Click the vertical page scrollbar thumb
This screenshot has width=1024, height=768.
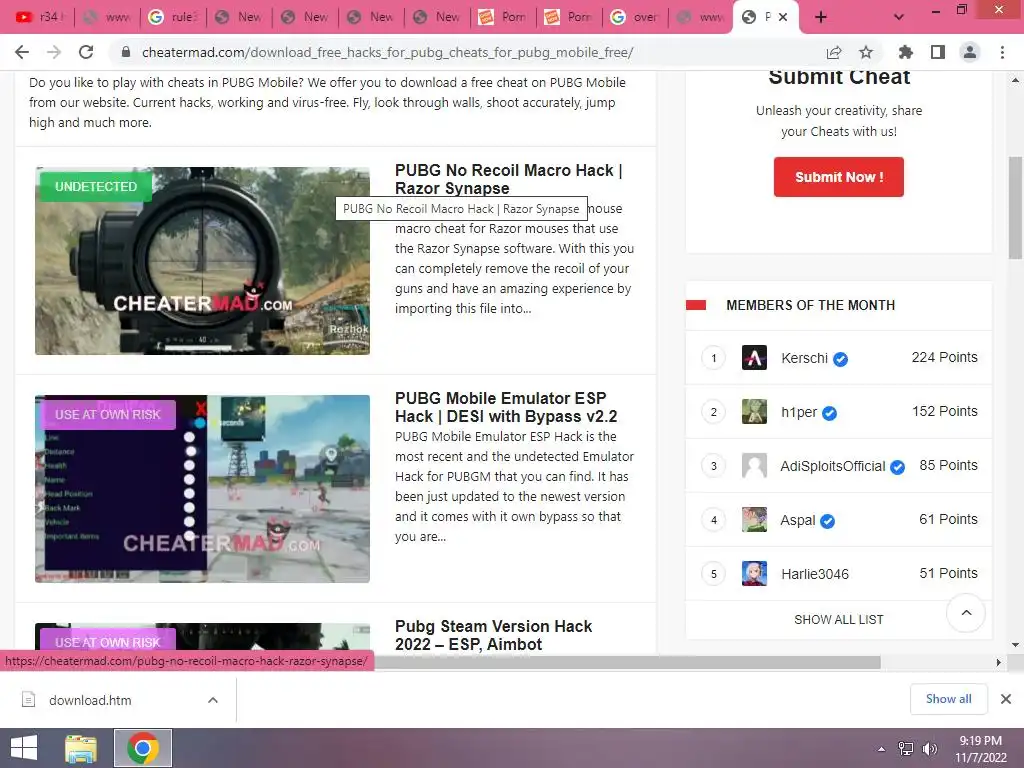(x=1015, y=208)
